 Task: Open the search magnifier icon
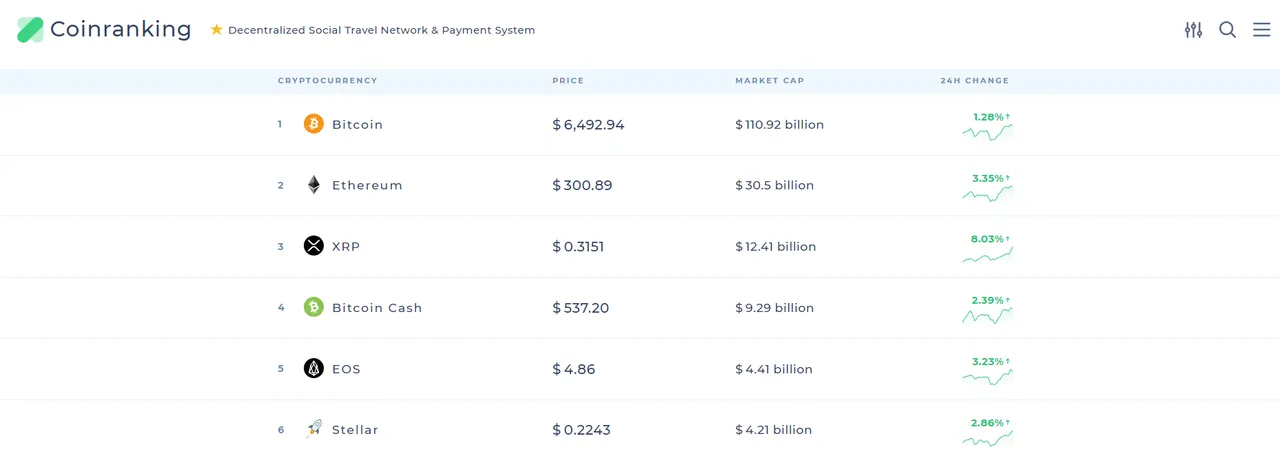[x=1228, y=30]
